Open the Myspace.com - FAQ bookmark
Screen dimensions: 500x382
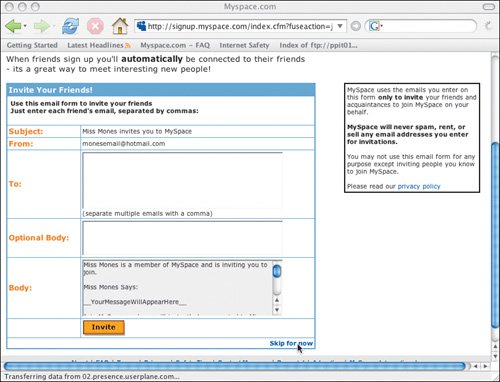coord(175,45)
